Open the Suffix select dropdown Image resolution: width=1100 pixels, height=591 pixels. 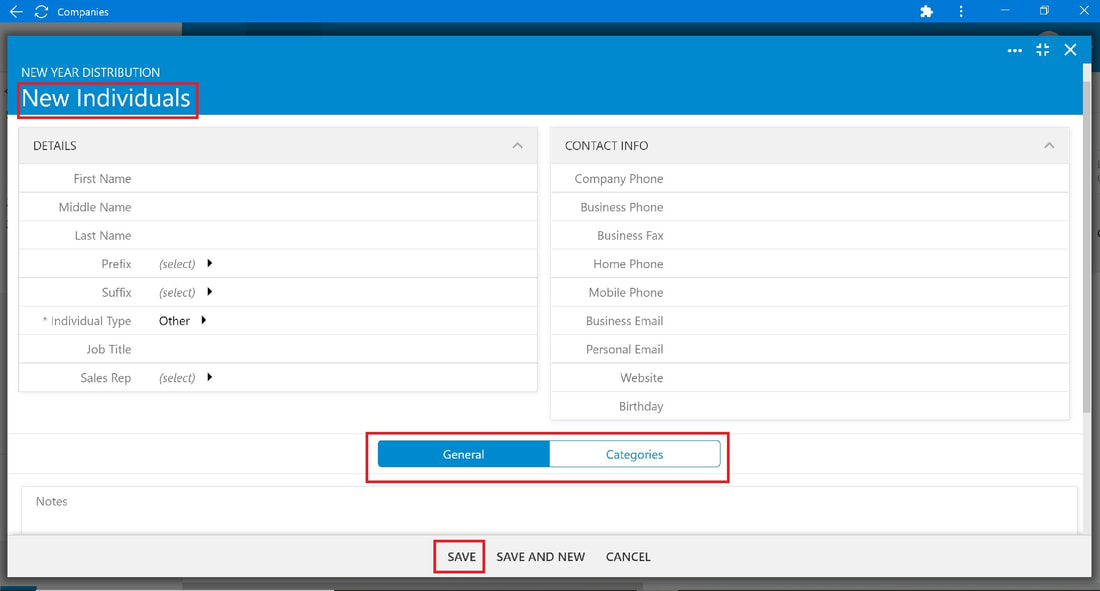pos(185,292)
